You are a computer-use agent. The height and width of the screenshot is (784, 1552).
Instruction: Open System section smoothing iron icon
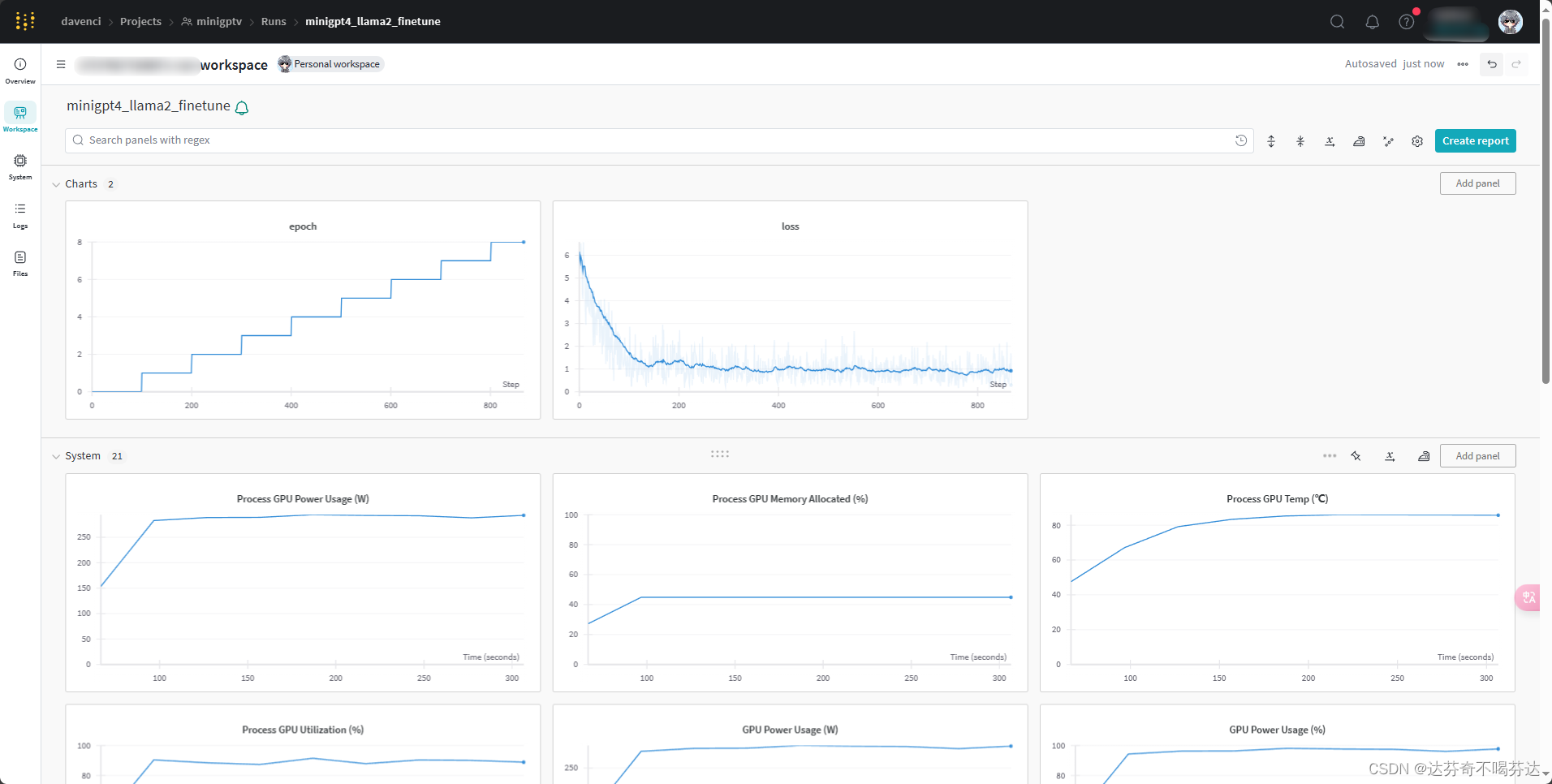tap(1424, 456)
